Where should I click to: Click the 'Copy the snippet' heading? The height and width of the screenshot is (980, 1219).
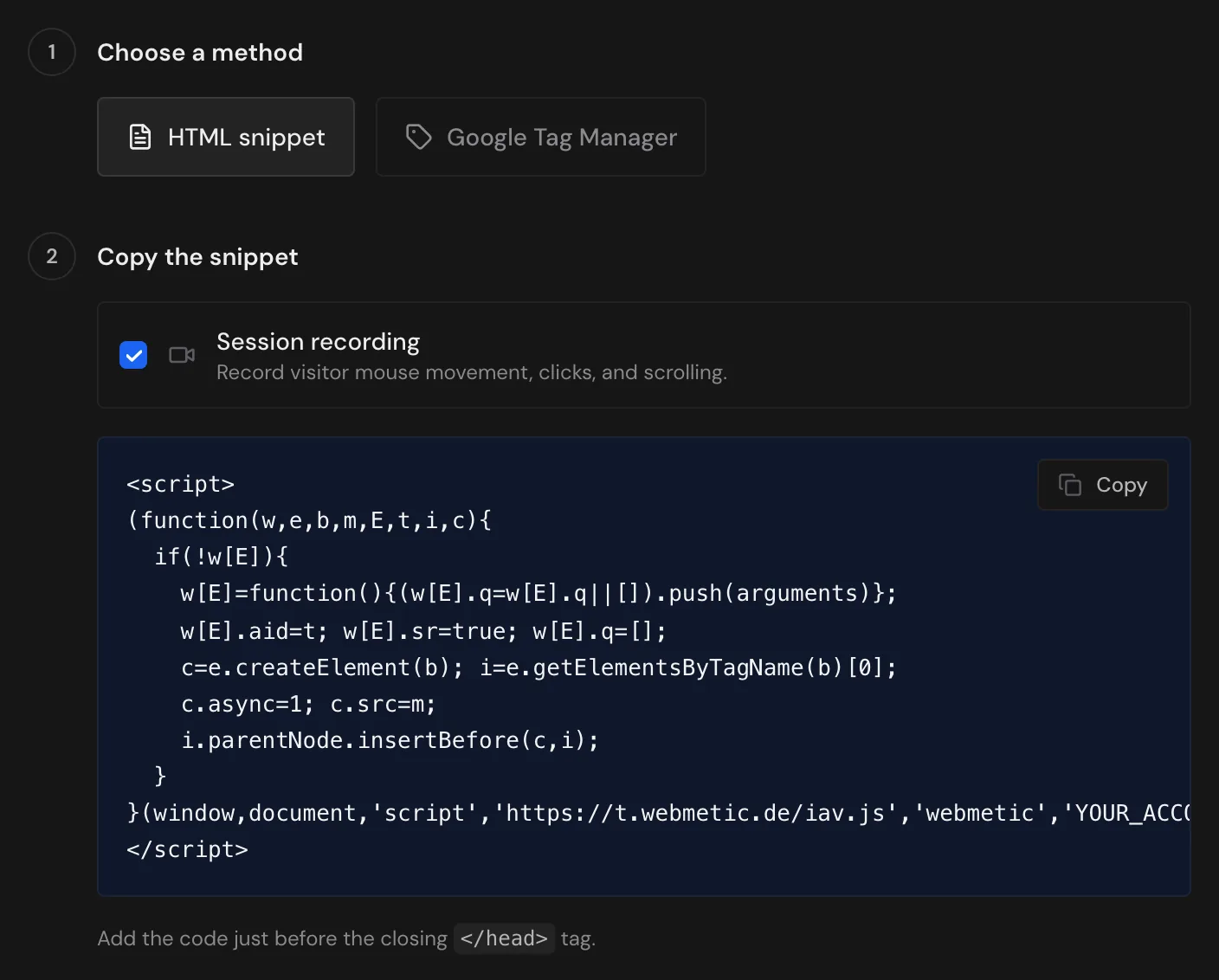tap(197, 257)
